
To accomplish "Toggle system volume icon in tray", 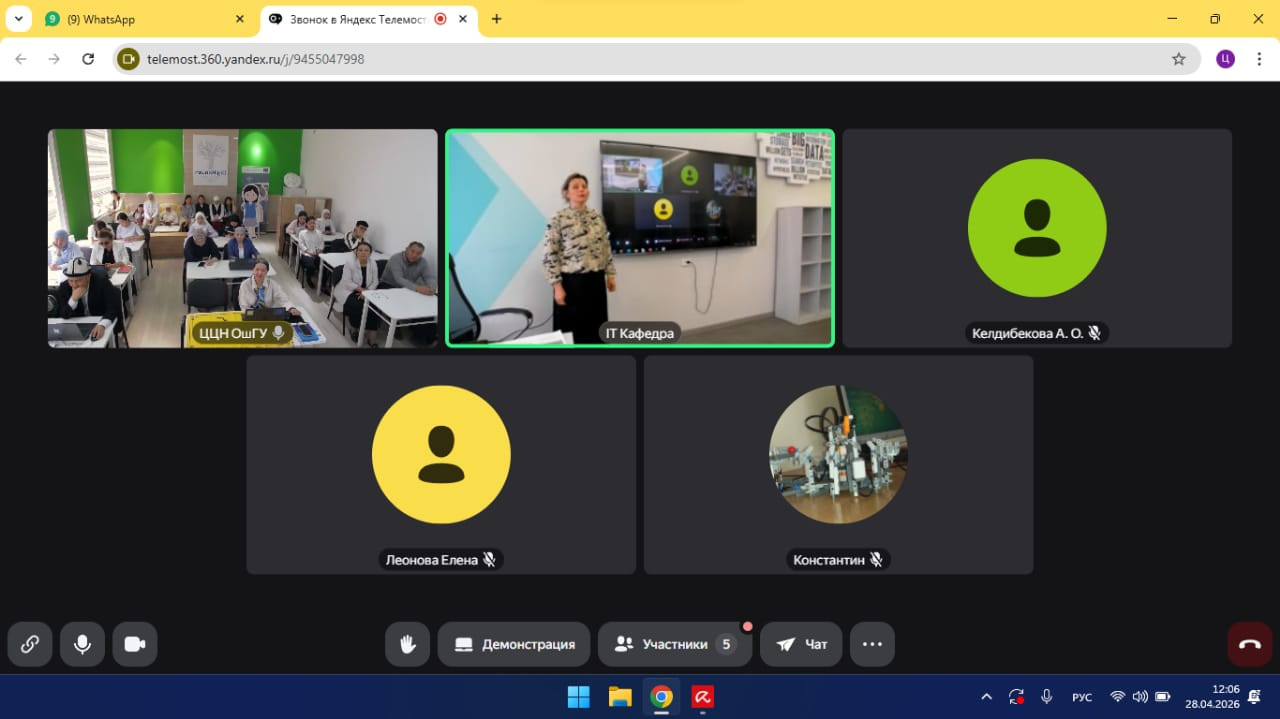I will click(x=1140, y=697).
